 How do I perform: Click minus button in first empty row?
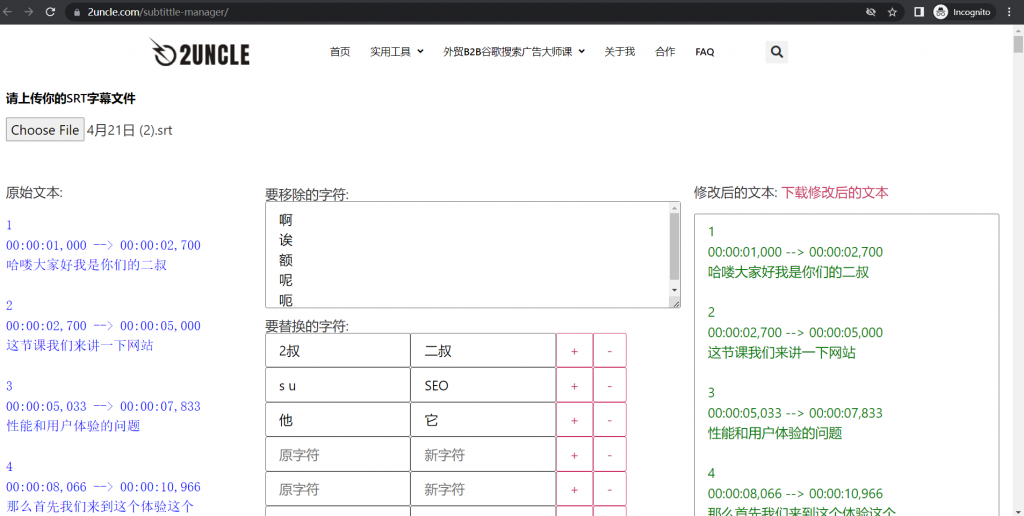tap(609, 455)
